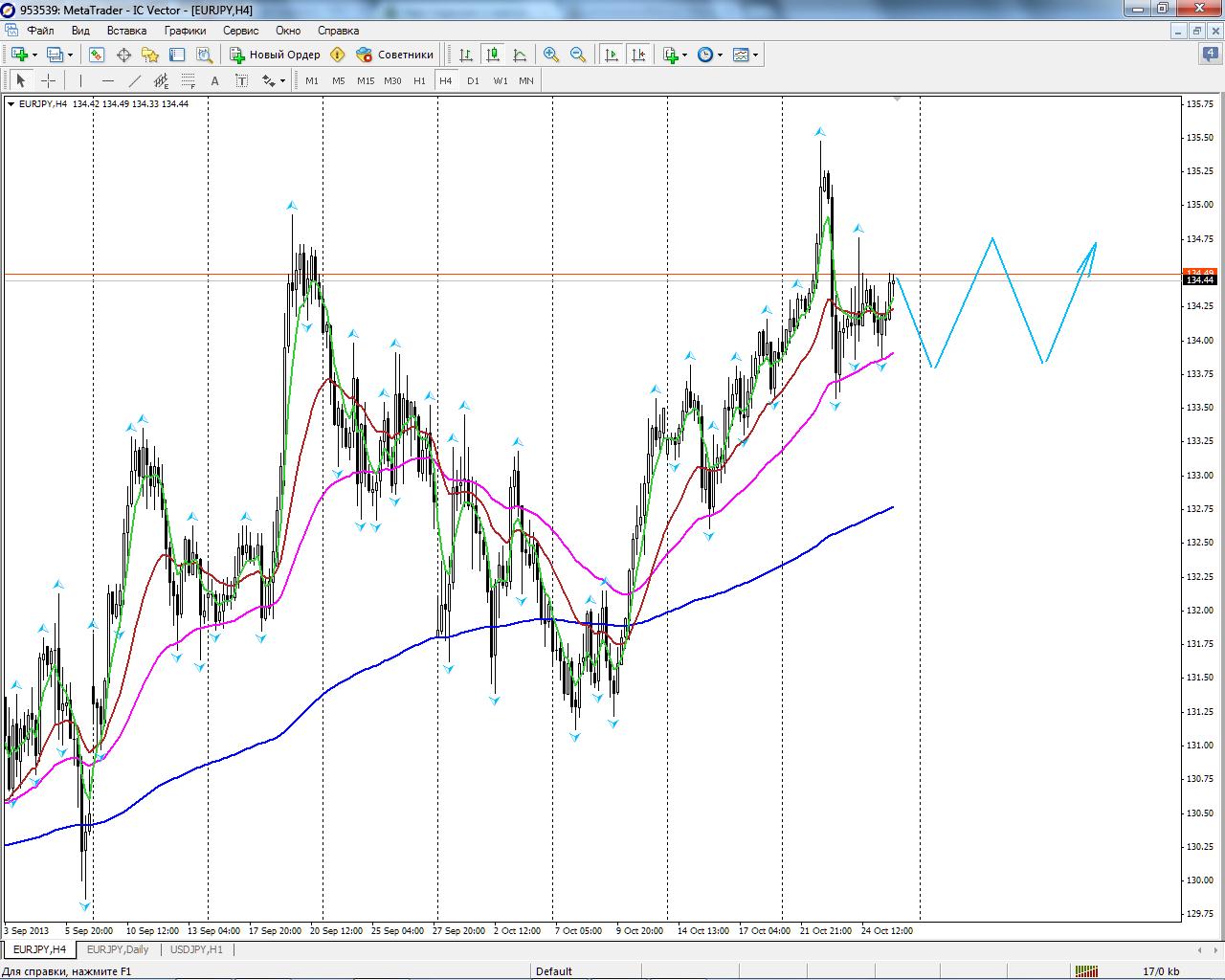Select the Crosshair tool
1225x980 pixels.
pos(48,81)
